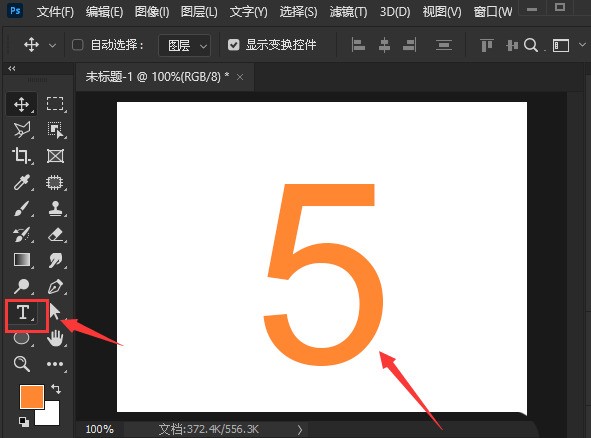The width and height of the screenshot is (591, 438).
Task: Open the workspace layout switcher icon
Action: tap(561, 45)
